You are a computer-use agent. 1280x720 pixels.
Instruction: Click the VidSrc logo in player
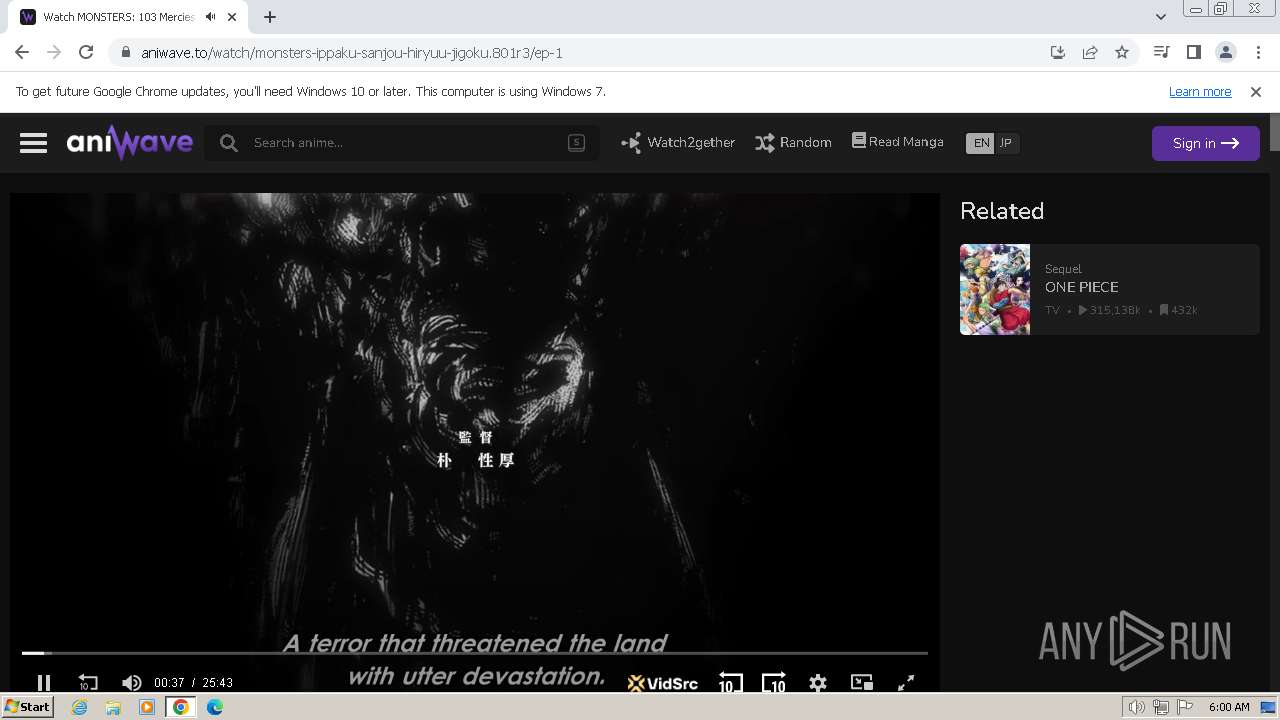point(662,683)
